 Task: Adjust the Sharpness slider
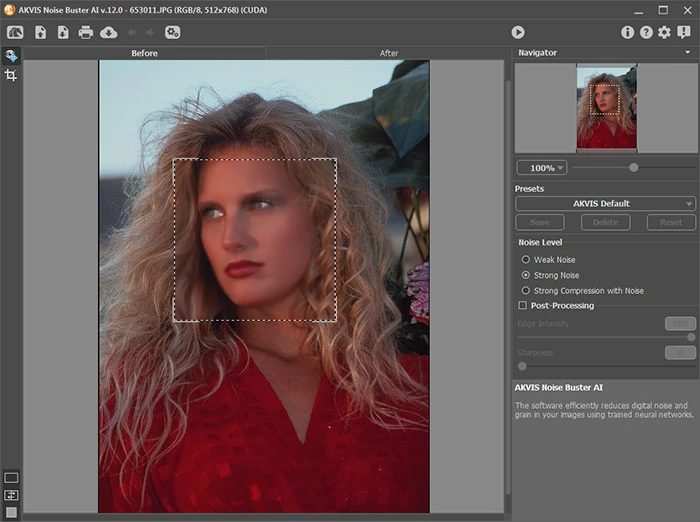522,367
